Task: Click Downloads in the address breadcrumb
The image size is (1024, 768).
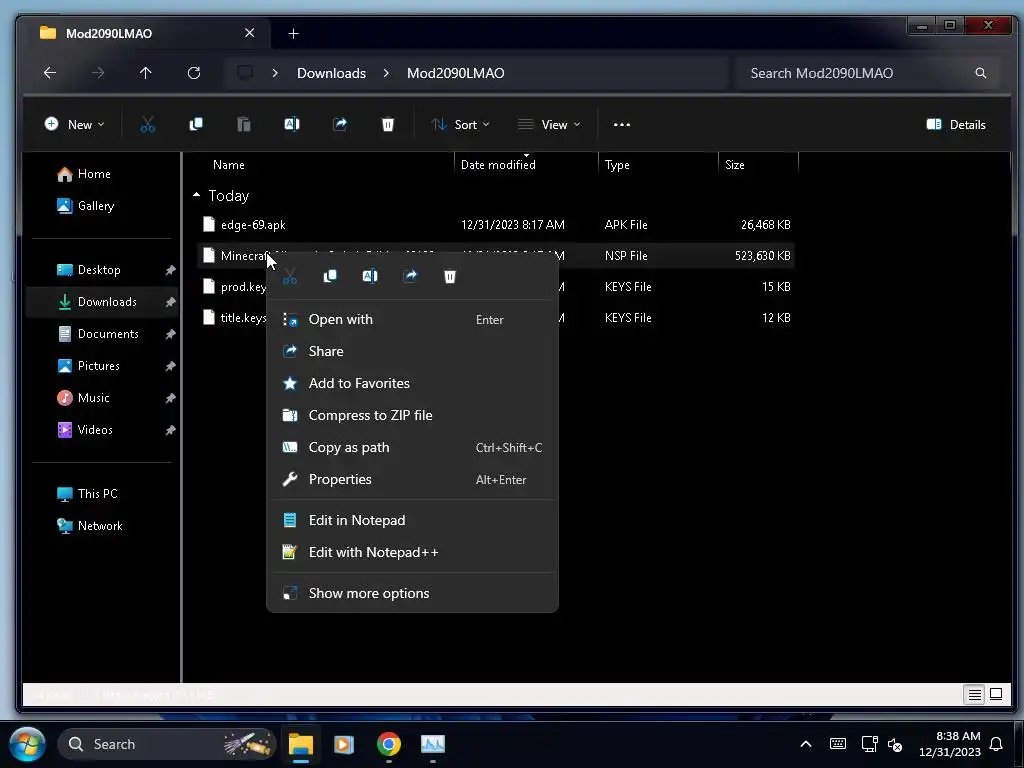Action: click(x=332, y=73)
